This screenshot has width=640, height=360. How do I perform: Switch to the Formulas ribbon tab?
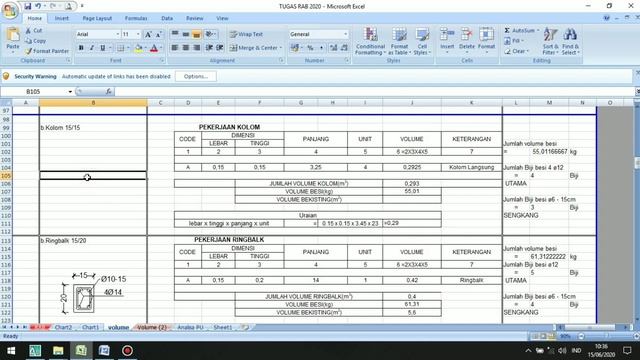[x=136, y=18]
